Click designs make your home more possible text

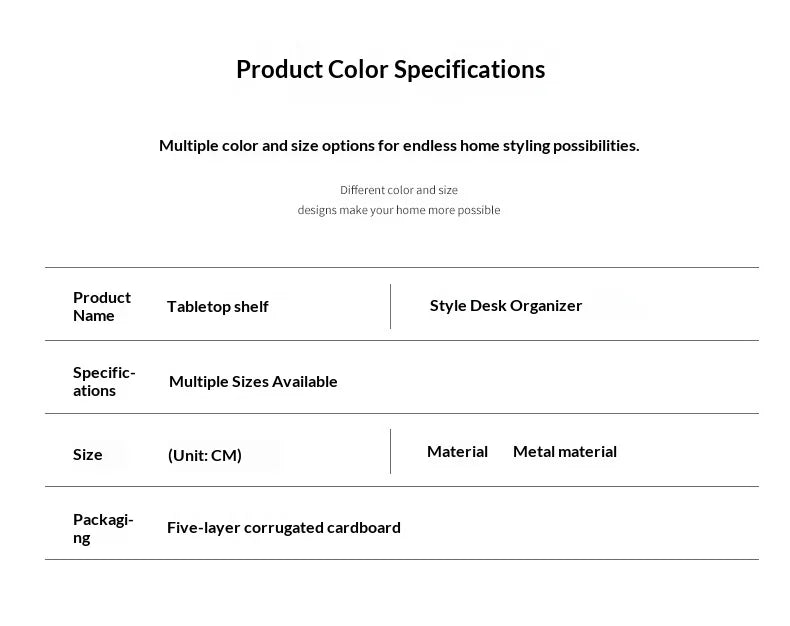click(399, 210)
